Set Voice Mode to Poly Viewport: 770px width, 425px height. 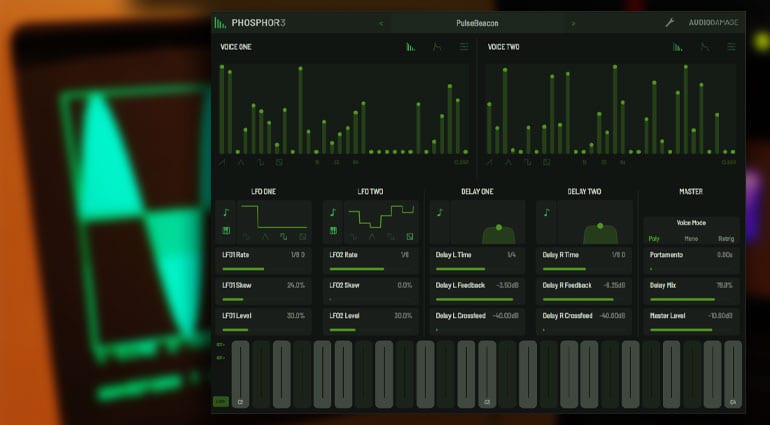coord(654,239)
